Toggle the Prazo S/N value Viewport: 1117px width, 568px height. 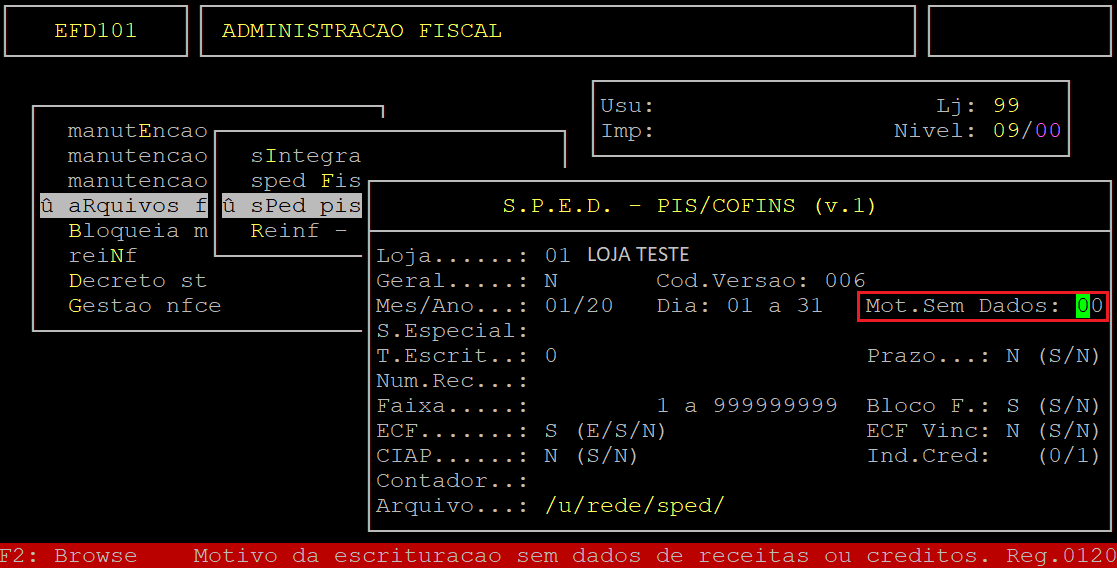click(x=1013, y=356)
